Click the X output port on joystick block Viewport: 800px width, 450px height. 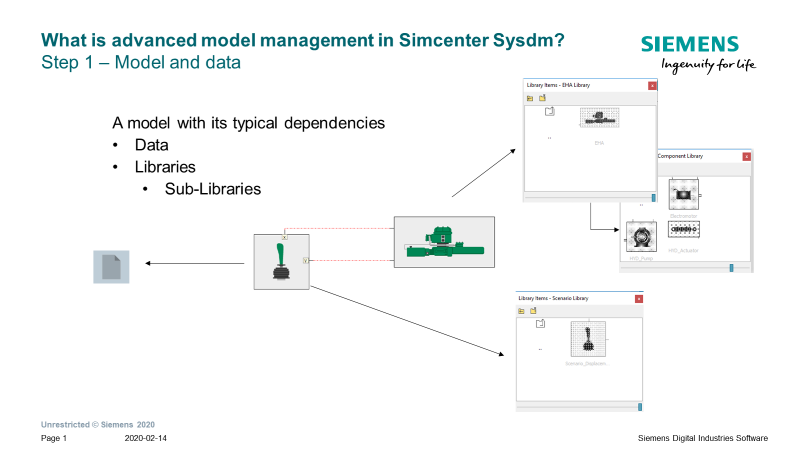[285, 237]
